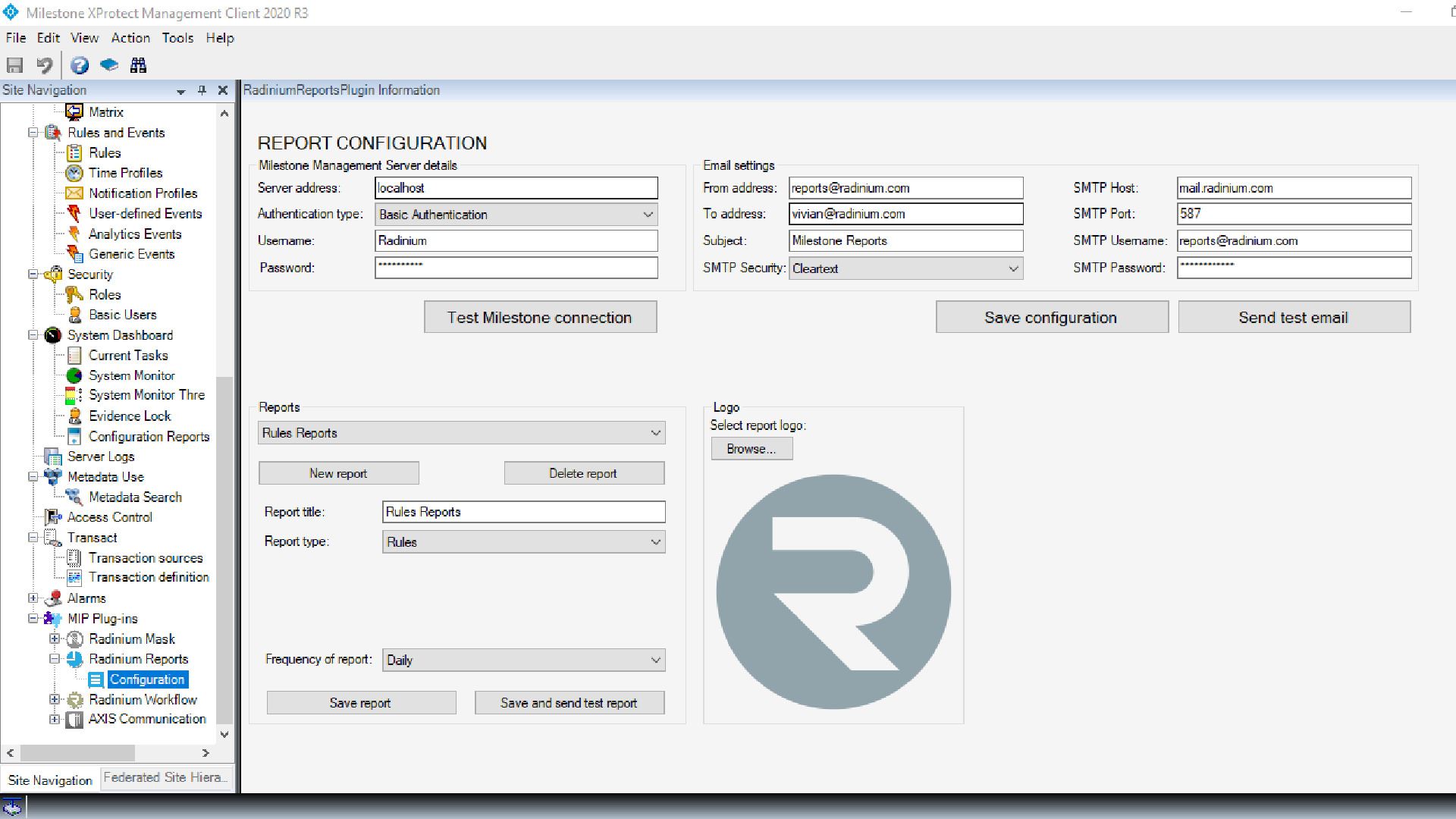This screenshot has width=1456, height=819.
Task: Click the SMTP Port field
Action: tap(1294, 214)
